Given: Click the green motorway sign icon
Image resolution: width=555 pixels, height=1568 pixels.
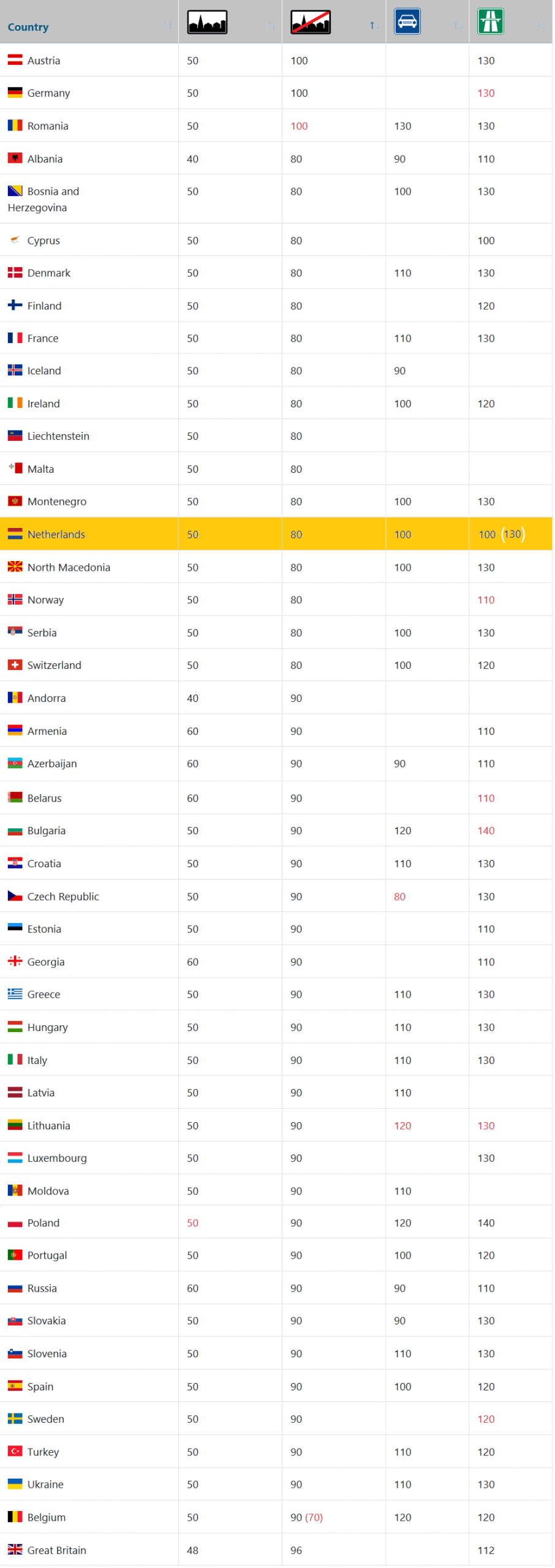Looking at the screenshot, I should tap(491, 21).
